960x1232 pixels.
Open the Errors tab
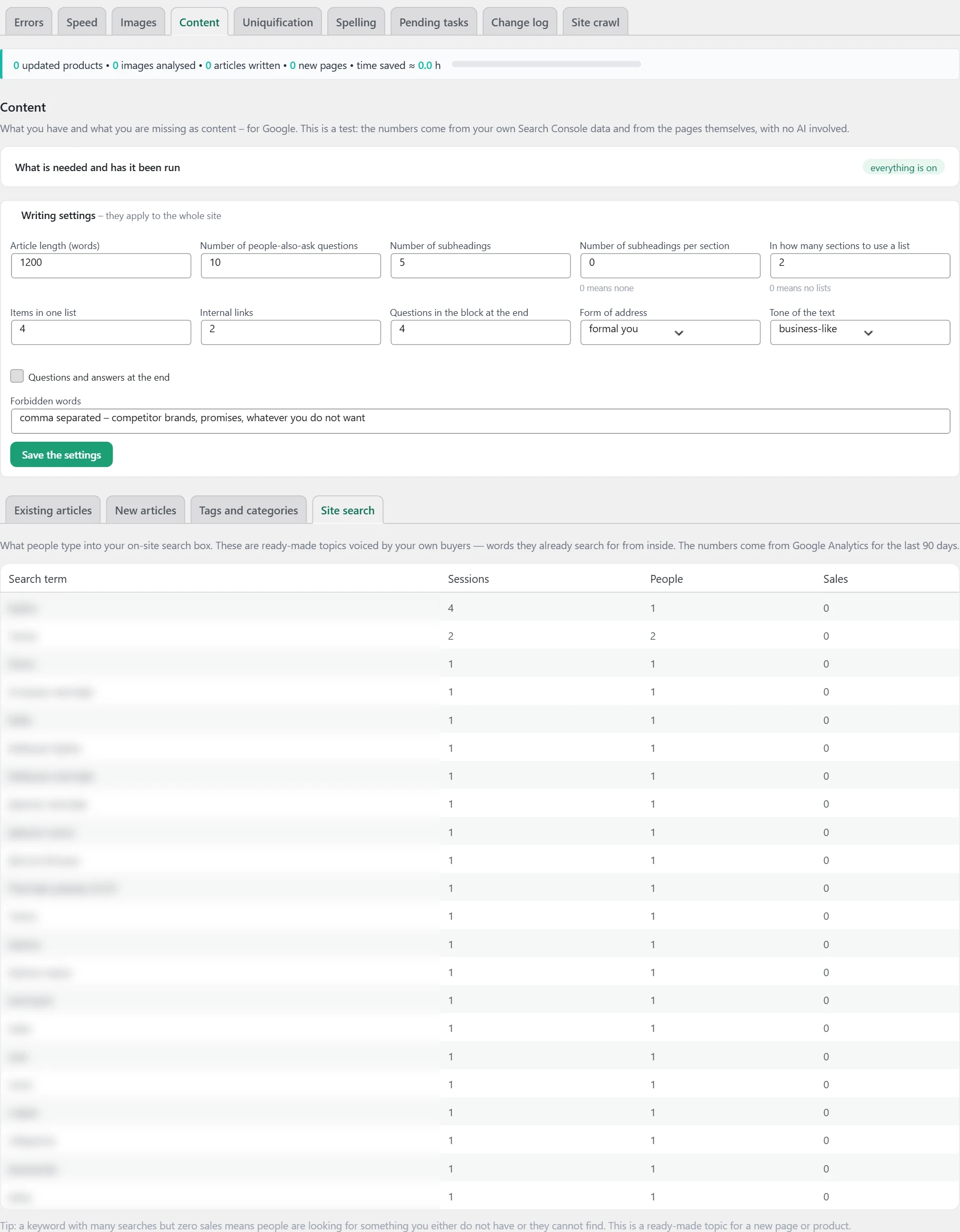(x=29, y=22)
